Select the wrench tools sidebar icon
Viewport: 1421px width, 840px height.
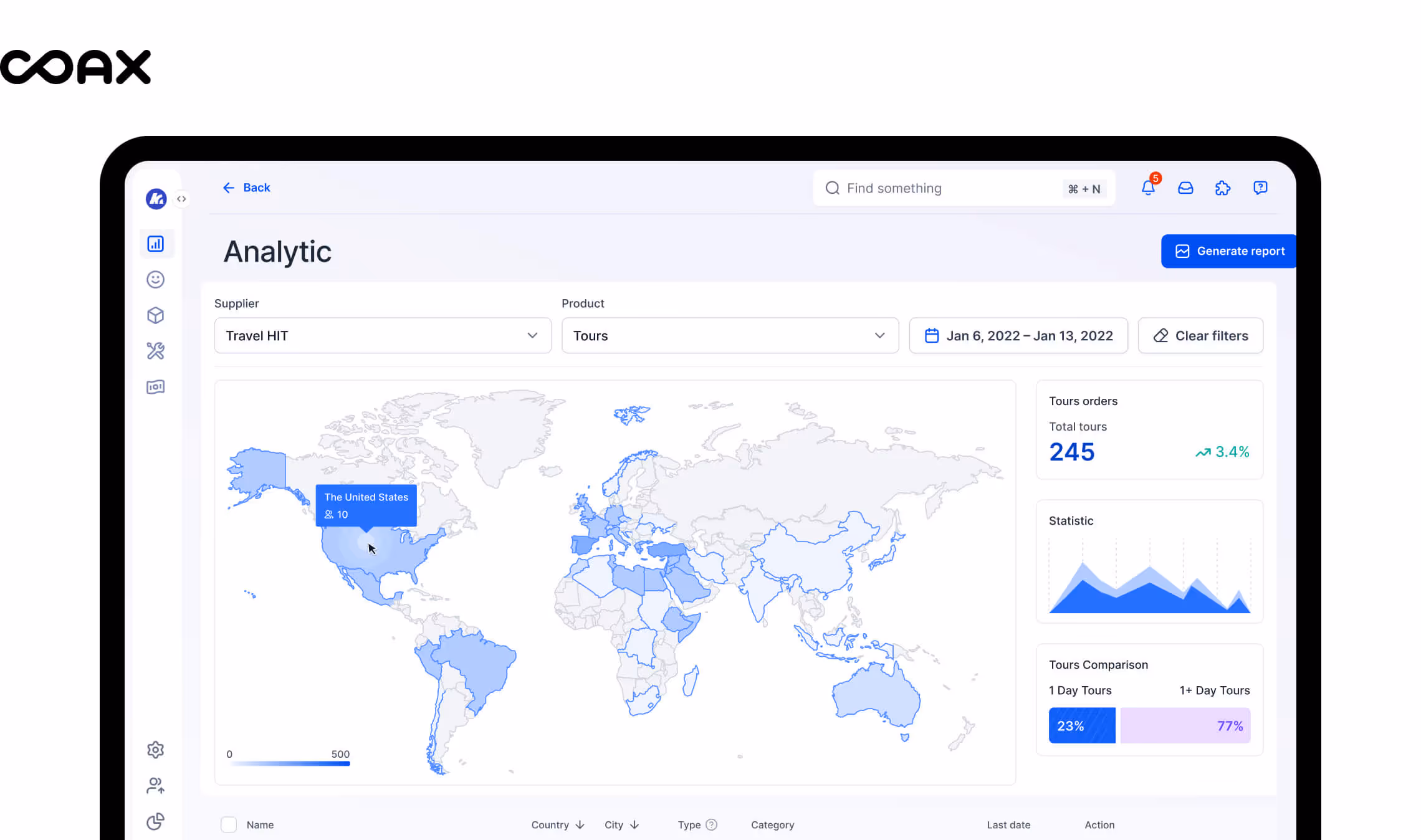(x=155, y=351)
